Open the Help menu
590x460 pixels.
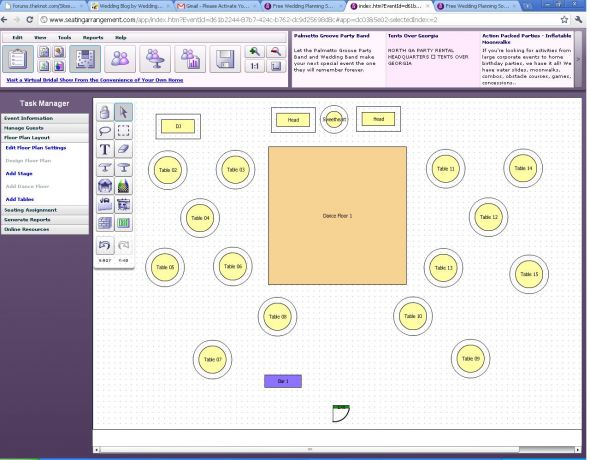(121, 38)
